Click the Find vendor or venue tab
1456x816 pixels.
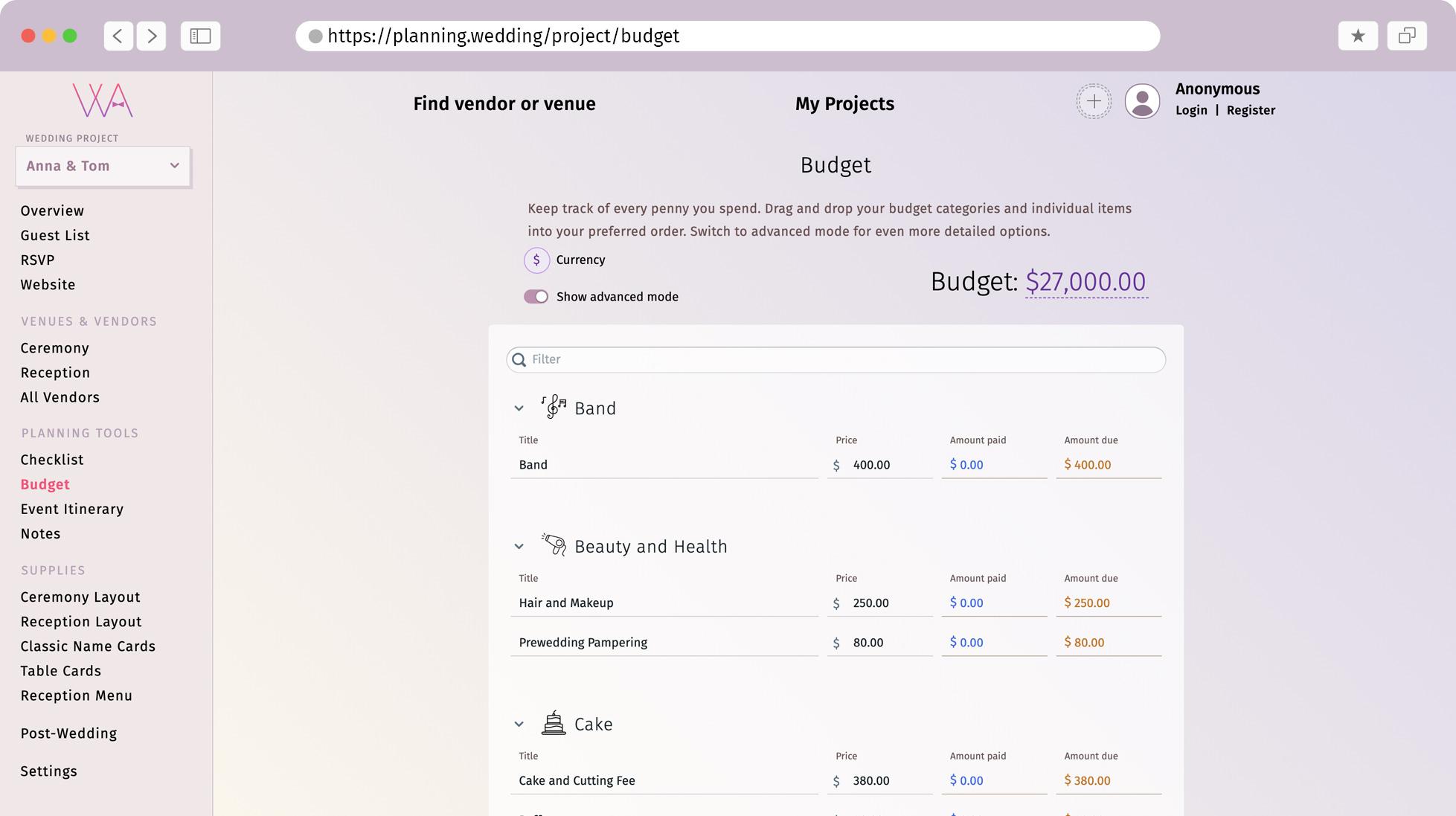(504, 103)
